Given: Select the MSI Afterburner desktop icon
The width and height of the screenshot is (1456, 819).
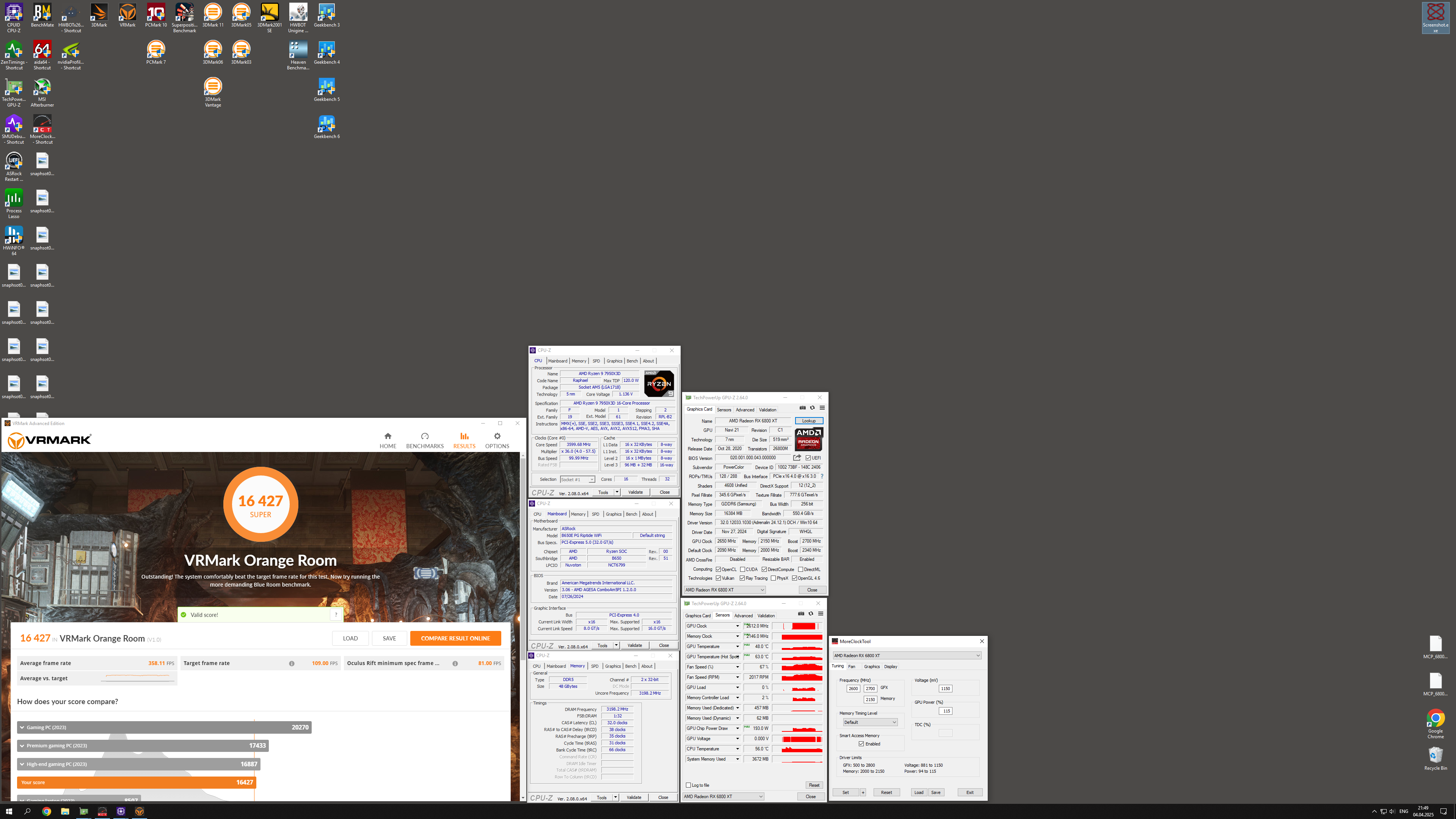Looking at the screenshot, I should point(42,93).
